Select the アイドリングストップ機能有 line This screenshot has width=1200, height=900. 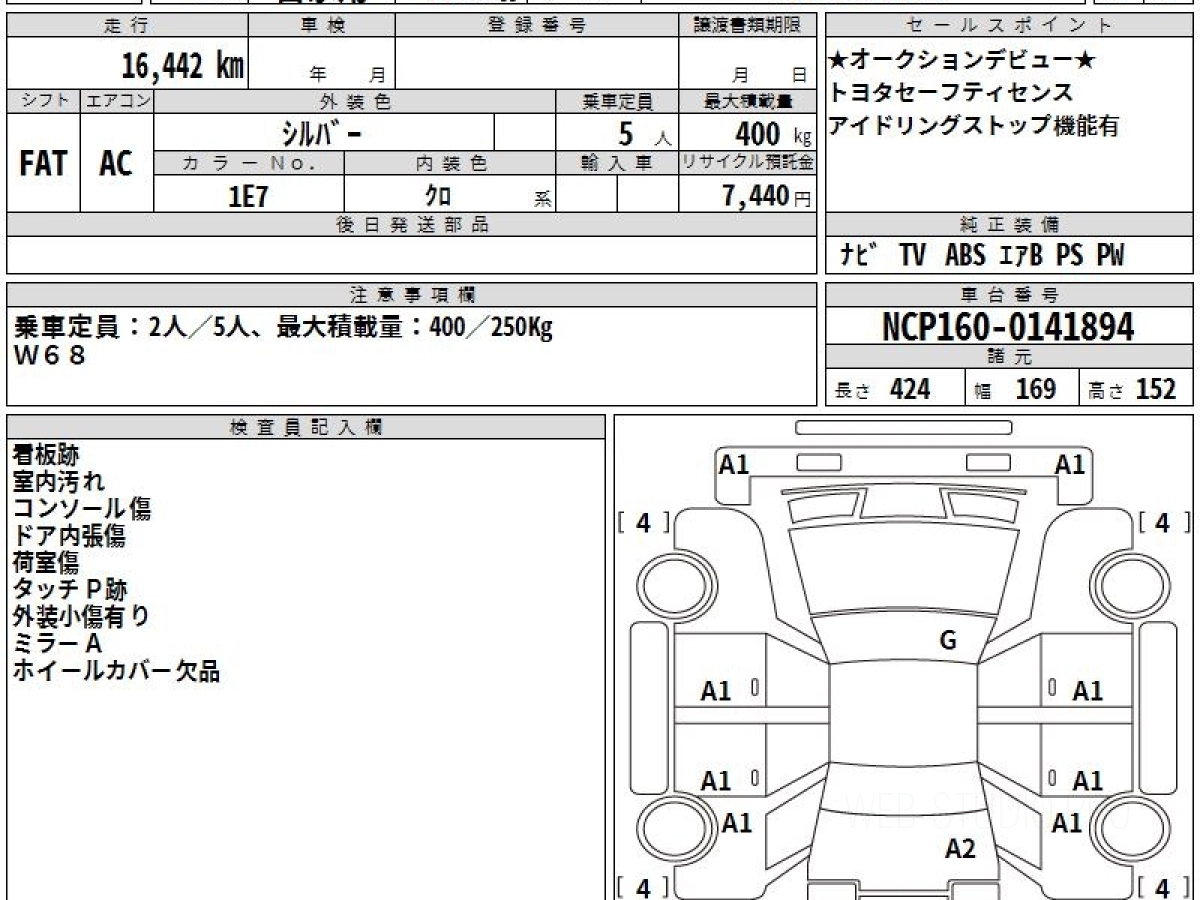(x=974, y=126)
